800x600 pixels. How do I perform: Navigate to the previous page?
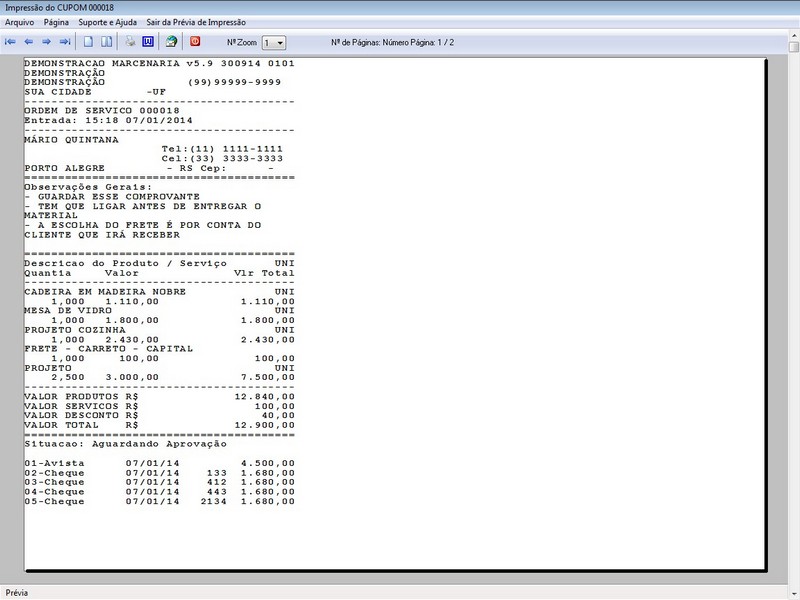pos(30,41)
